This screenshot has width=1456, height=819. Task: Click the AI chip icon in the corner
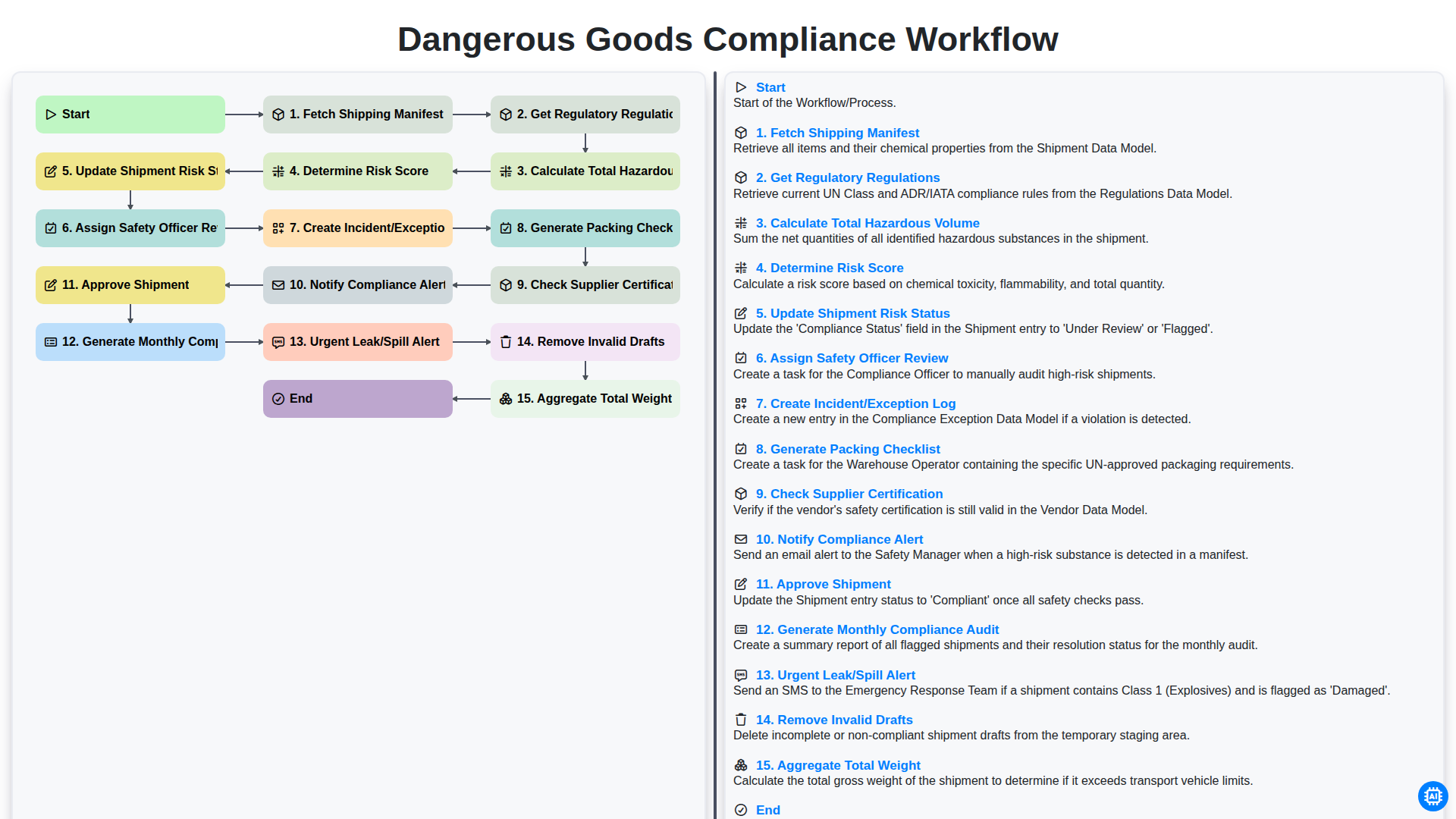point(1432,796)
